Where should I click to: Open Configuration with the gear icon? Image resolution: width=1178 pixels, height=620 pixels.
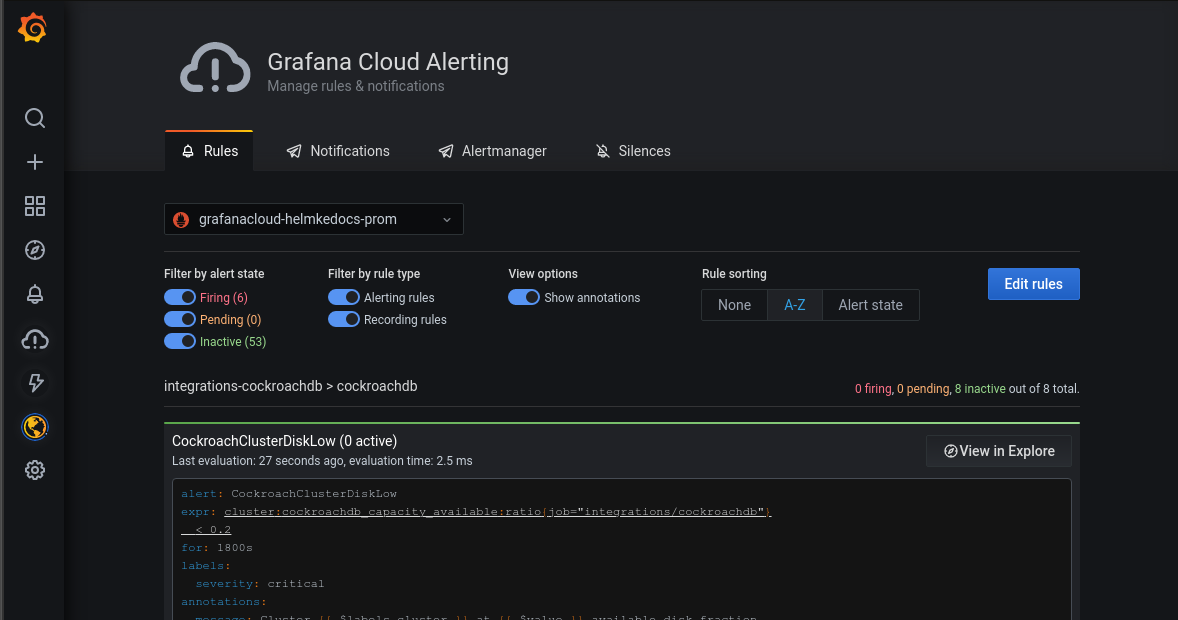(34, 469)
